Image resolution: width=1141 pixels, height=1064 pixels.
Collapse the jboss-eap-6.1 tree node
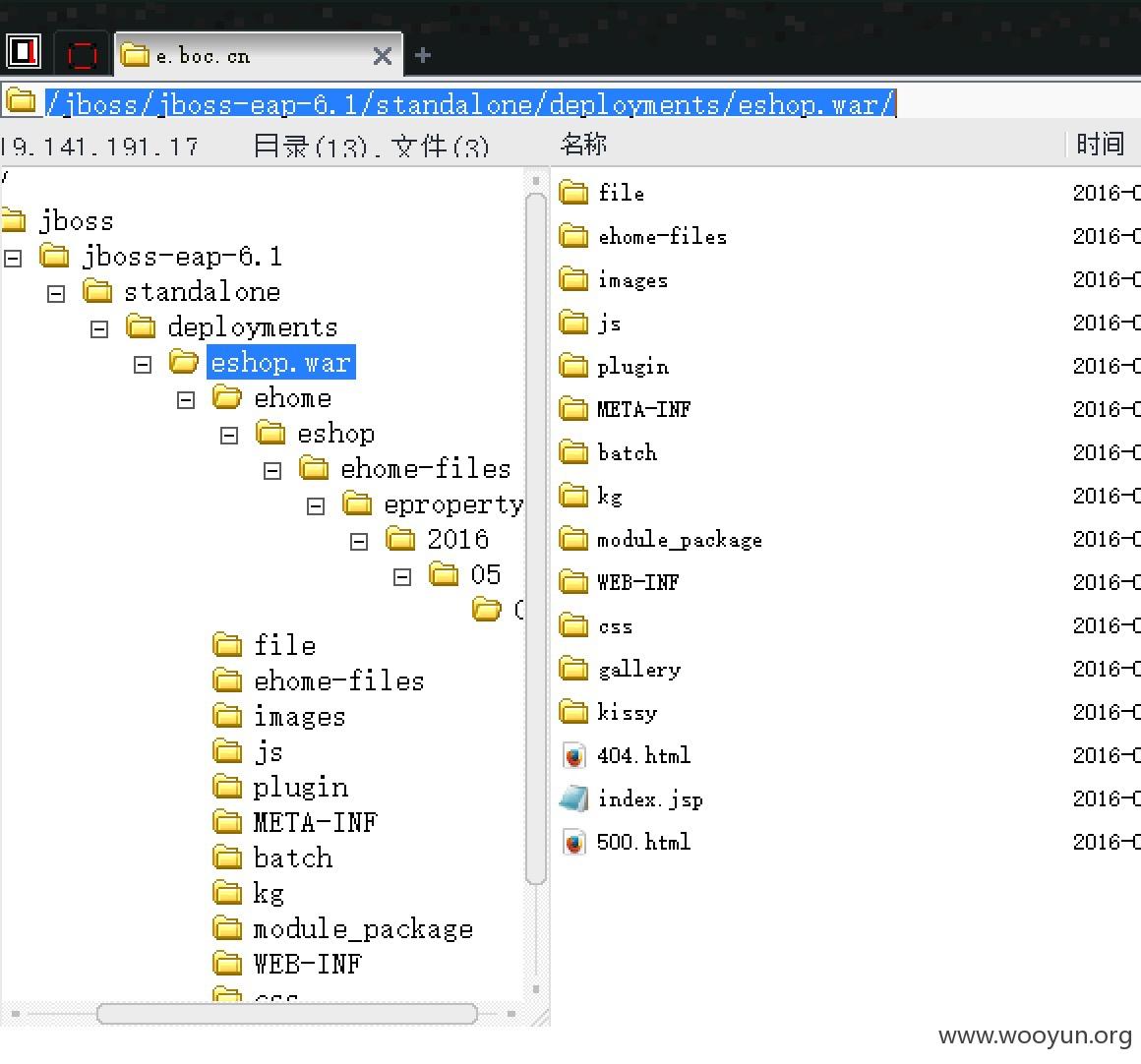(13, 259)
